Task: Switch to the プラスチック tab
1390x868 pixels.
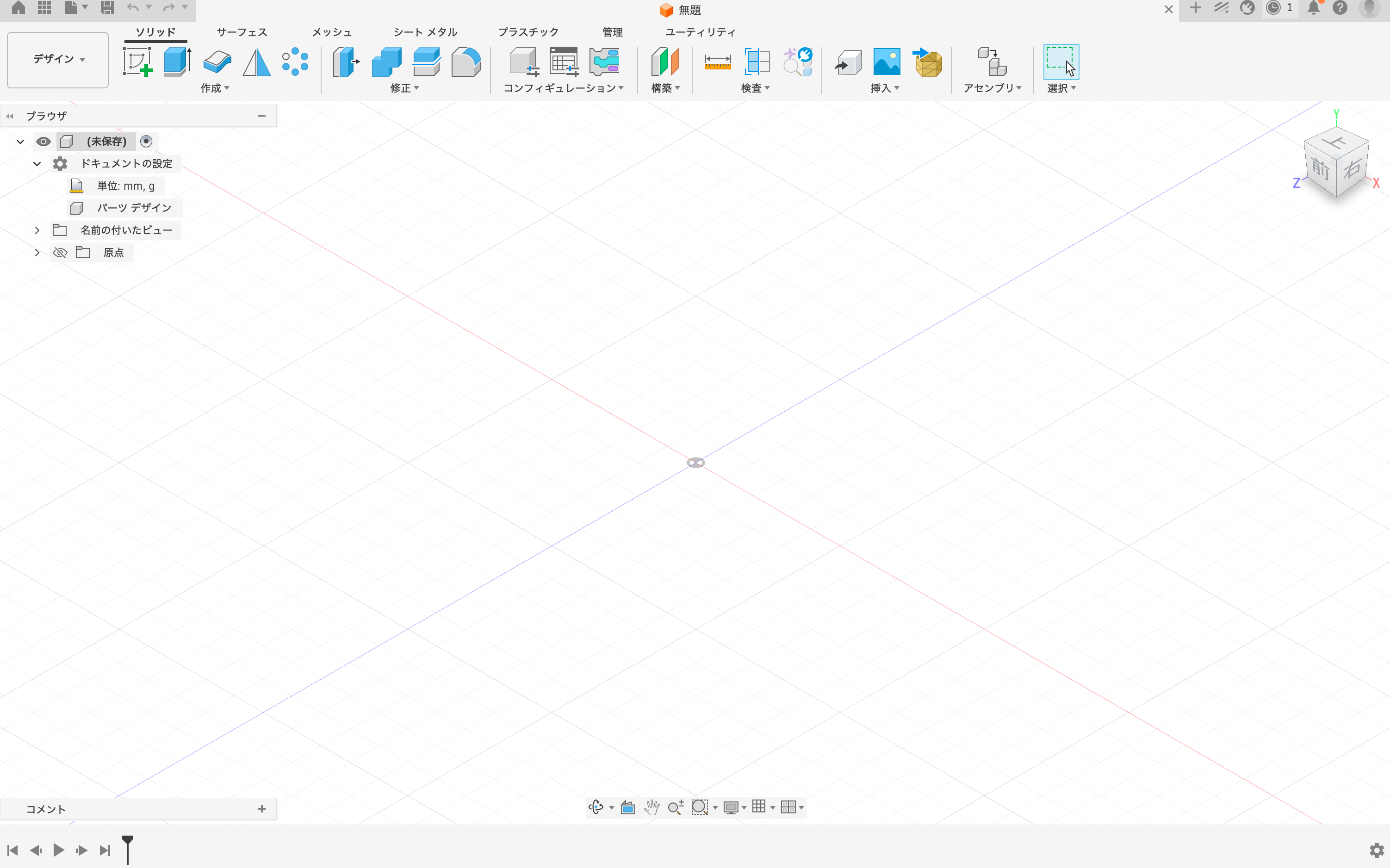Action: 528,32
